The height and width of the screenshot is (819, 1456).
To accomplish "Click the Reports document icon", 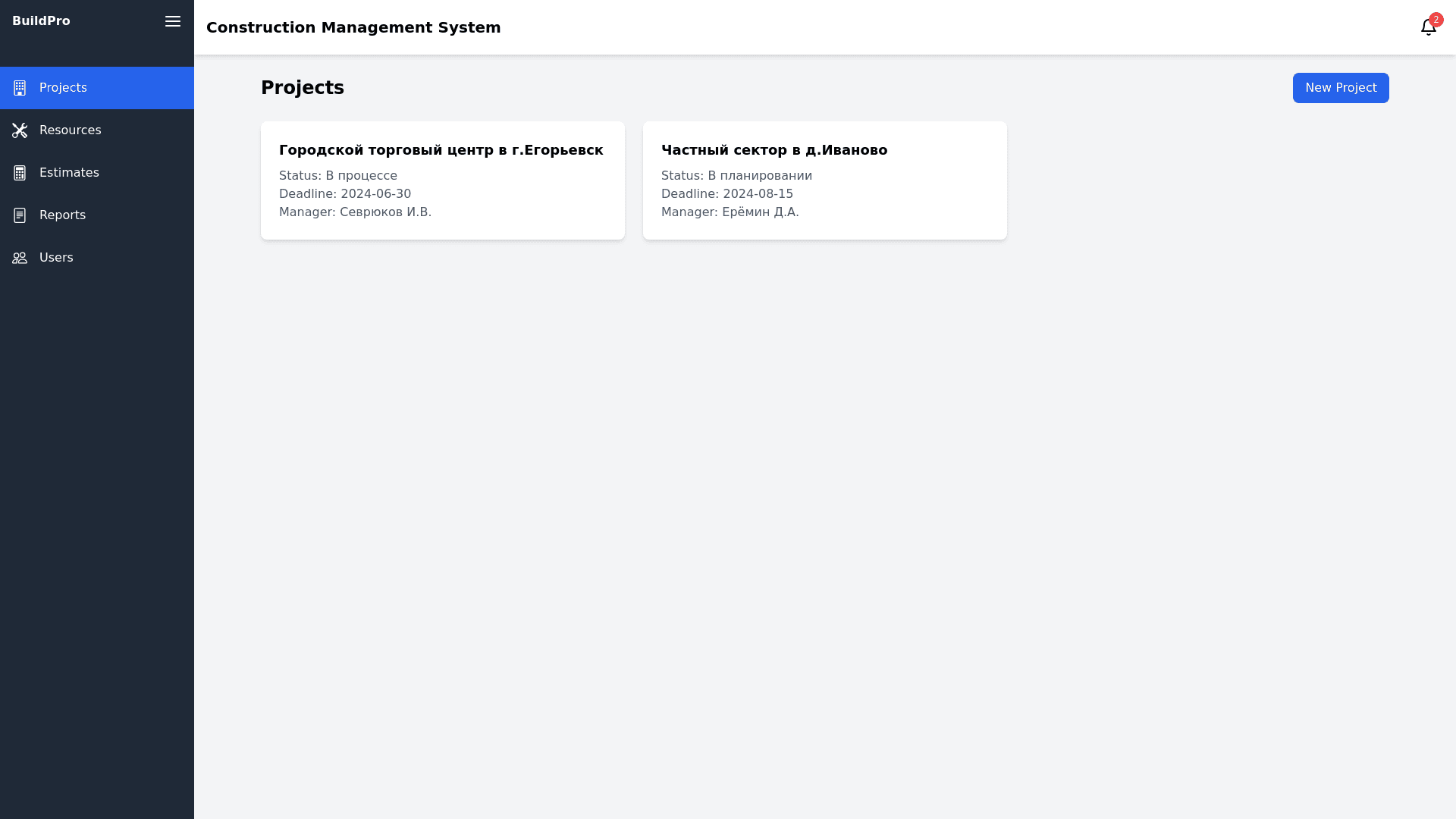I will click(x=20, y=215).
